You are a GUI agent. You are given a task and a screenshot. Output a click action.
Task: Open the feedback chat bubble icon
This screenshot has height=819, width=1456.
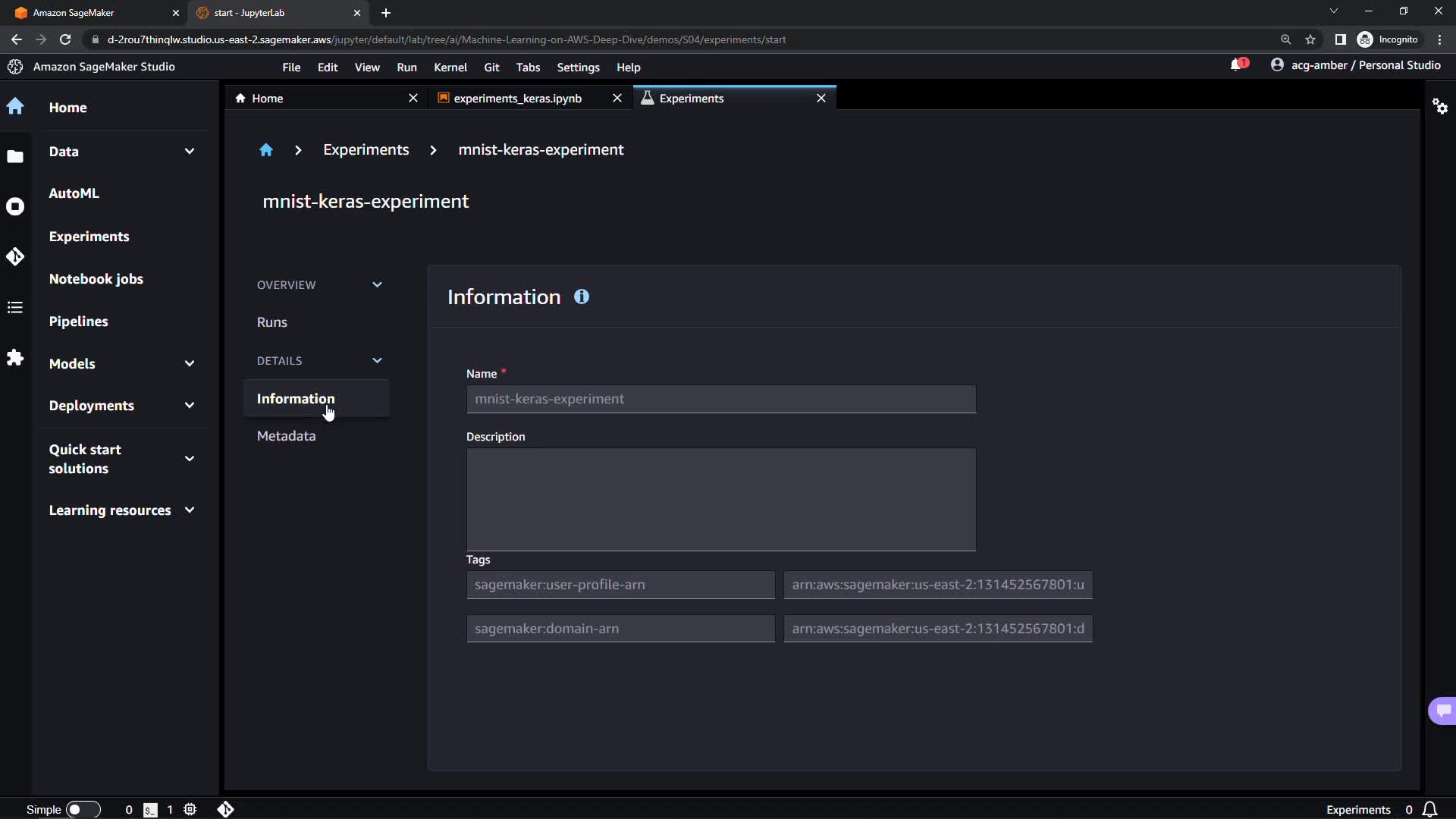(x=1442, y=711)
